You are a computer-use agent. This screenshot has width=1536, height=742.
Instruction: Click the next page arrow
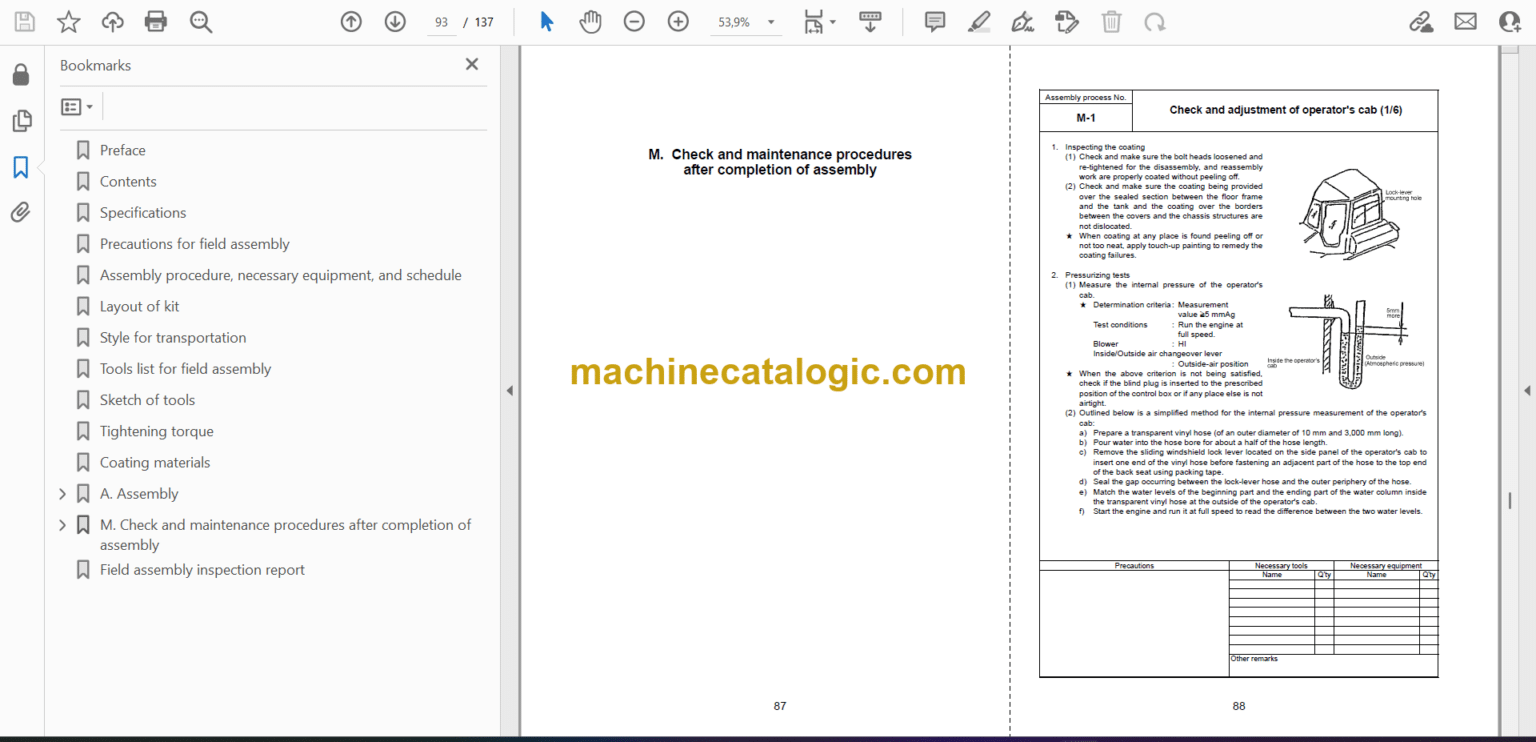[394, 20]
